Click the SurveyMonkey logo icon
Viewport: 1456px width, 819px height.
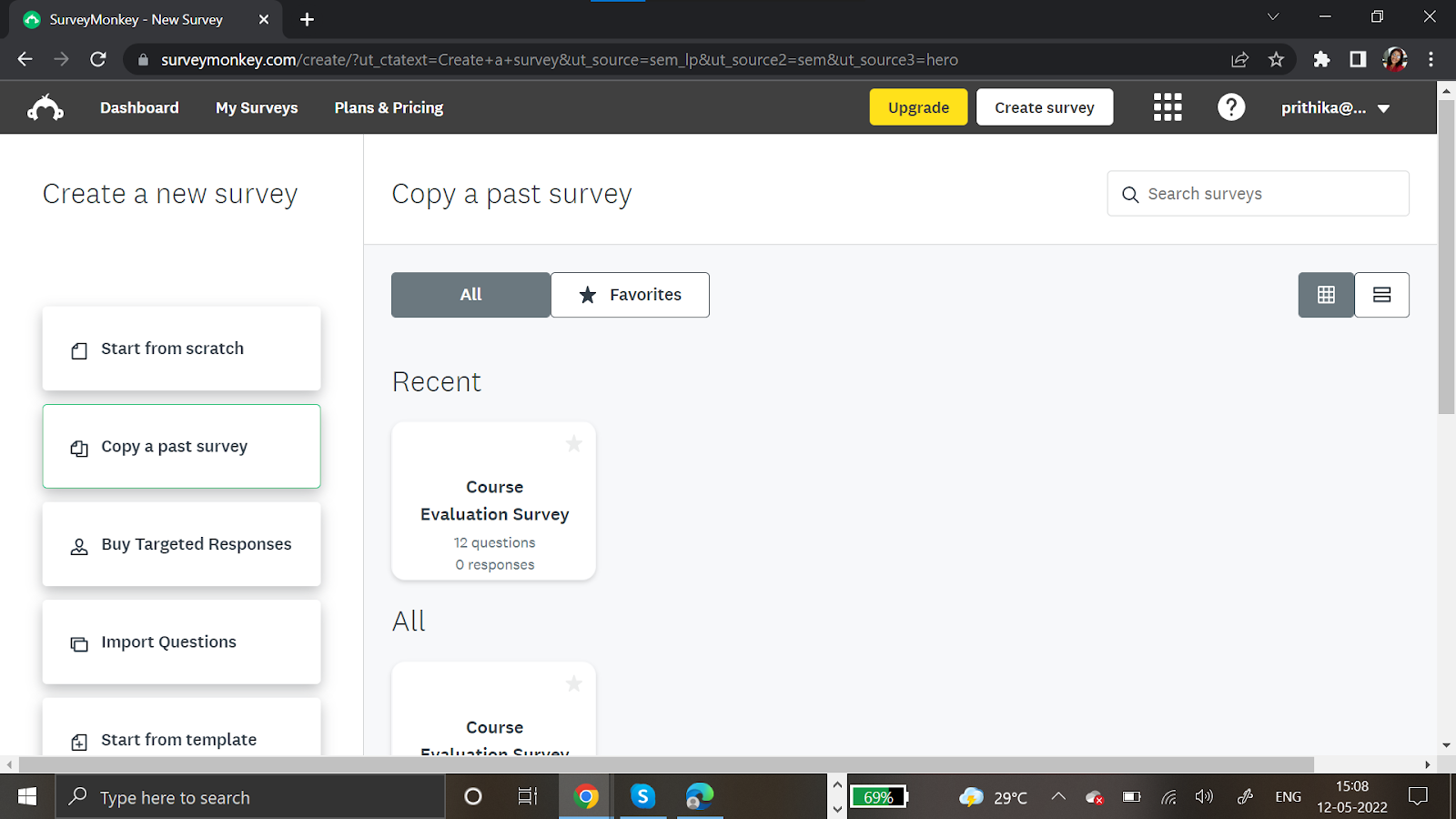point(45,108)
